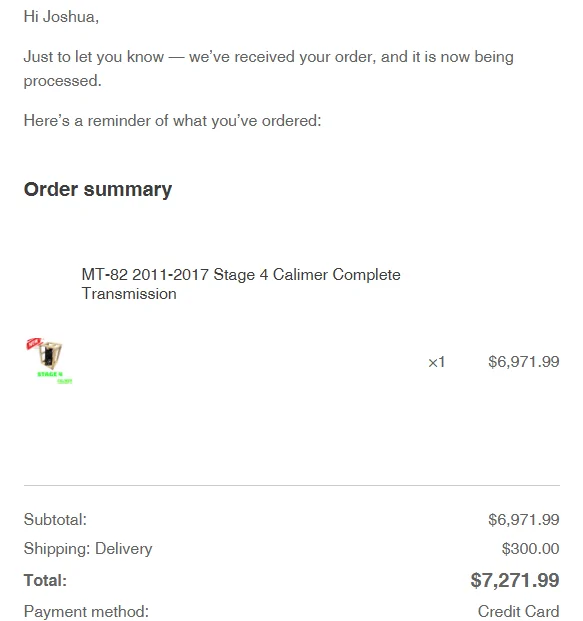Viewport: 583px width, 621px height.
Task: Click the bold Total label
Action: coord(45,580)
